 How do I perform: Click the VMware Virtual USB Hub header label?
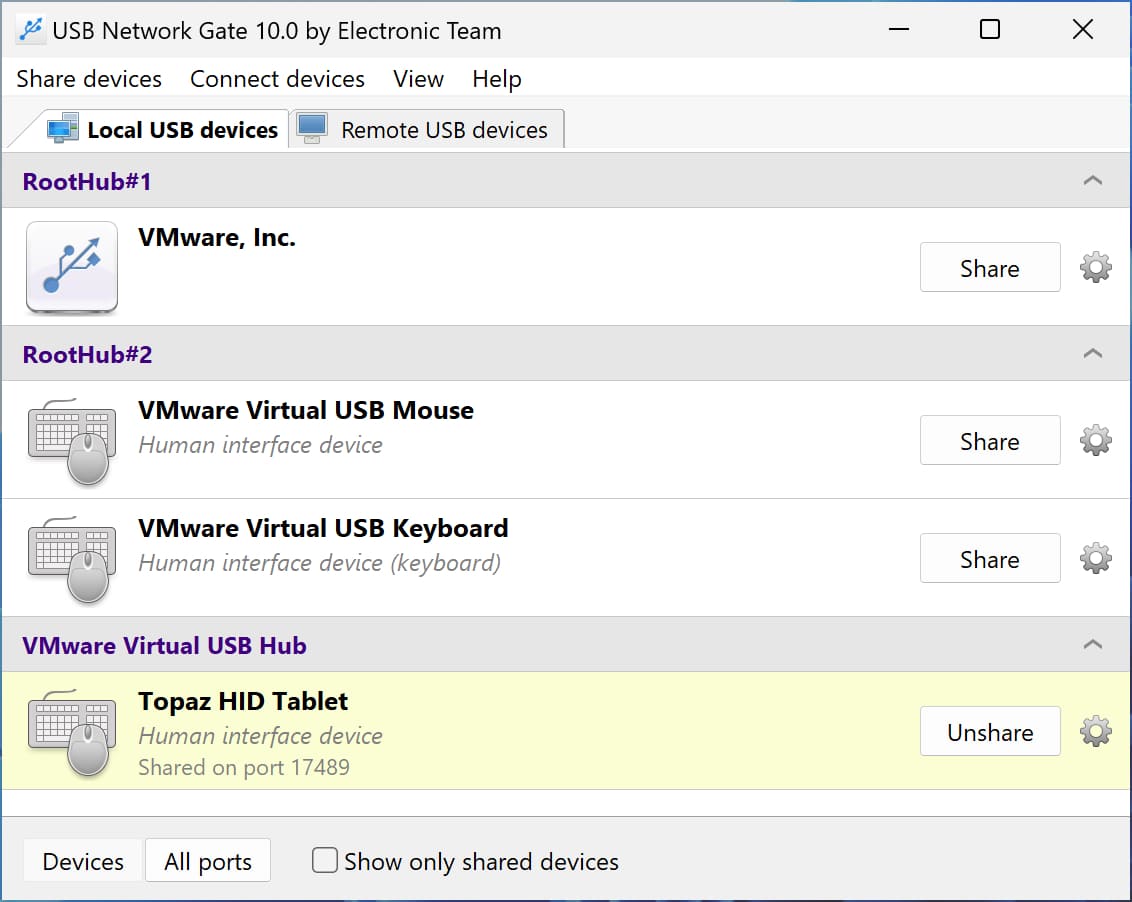click(x=165, y=645)
